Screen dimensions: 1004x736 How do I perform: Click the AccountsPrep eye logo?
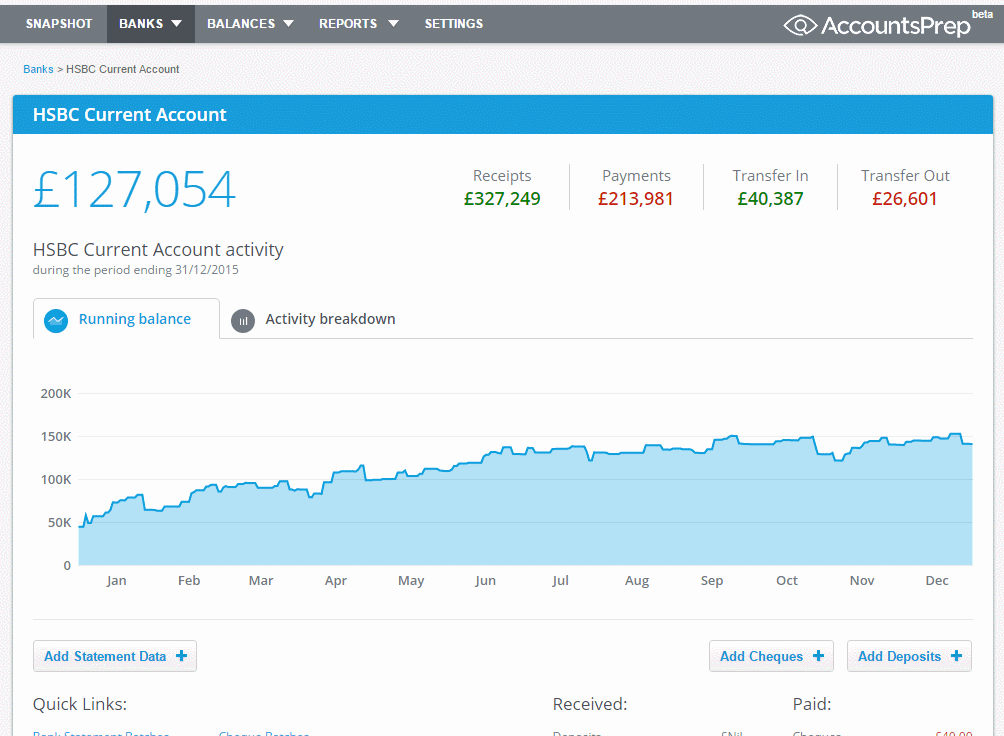(x=800, y=26)
